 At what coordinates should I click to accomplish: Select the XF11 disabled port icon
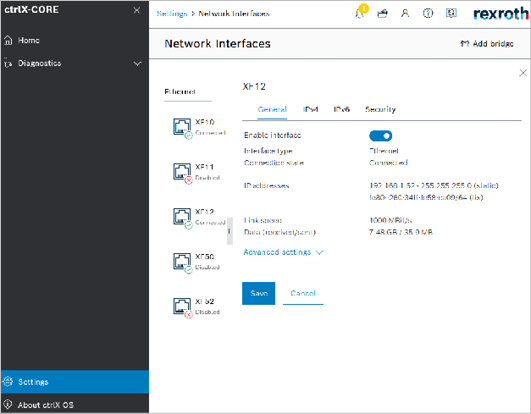[183, 173]
